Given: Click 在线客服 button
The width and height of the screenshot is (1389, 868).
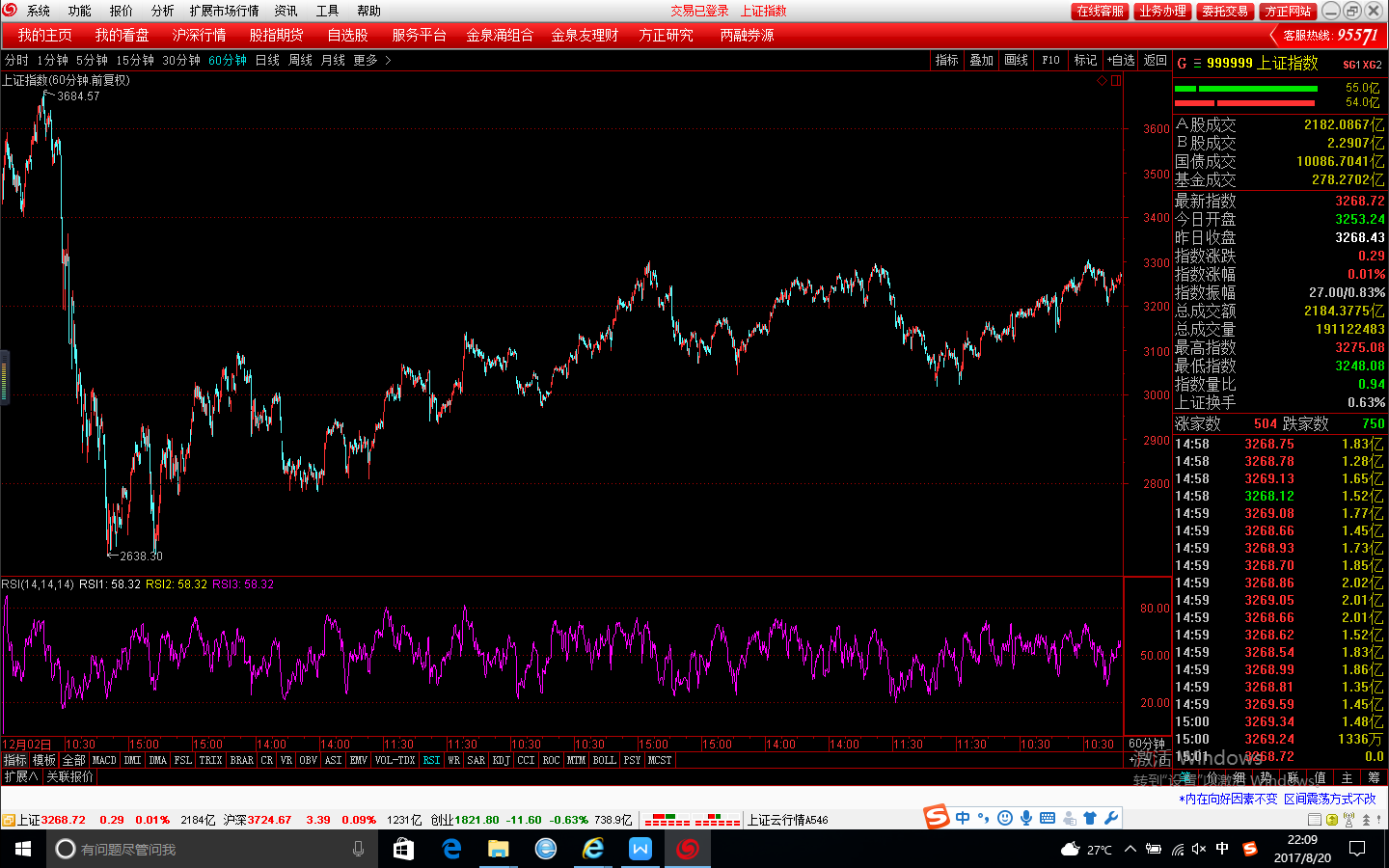Looking at the screenshot, I should coord(1100,11).
